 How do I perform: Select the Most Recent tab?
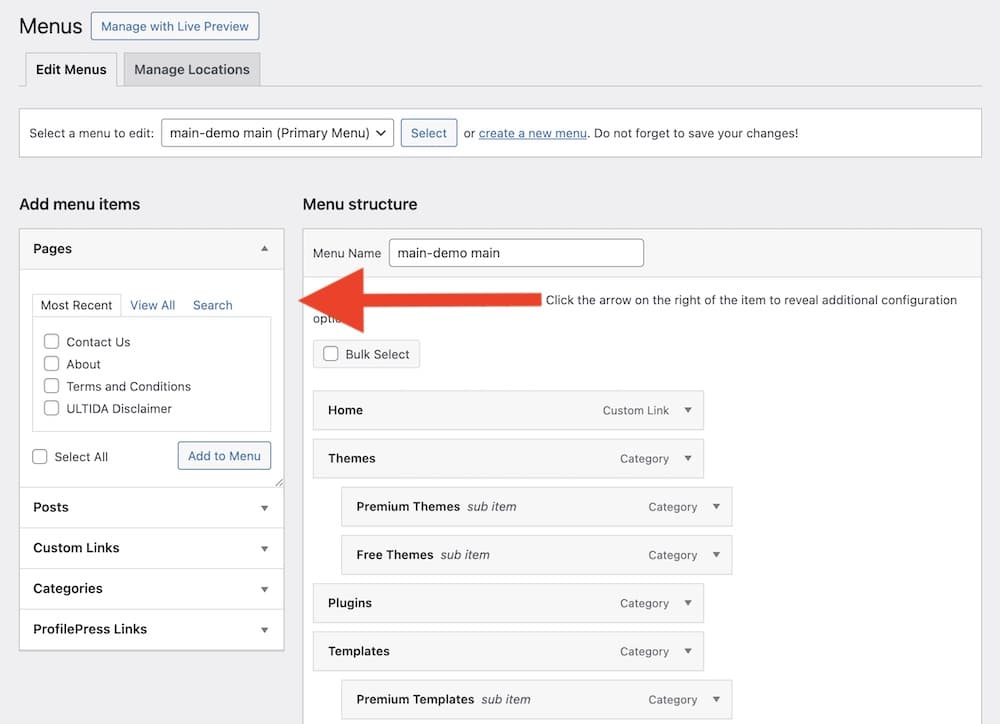(x=77, y=305)
